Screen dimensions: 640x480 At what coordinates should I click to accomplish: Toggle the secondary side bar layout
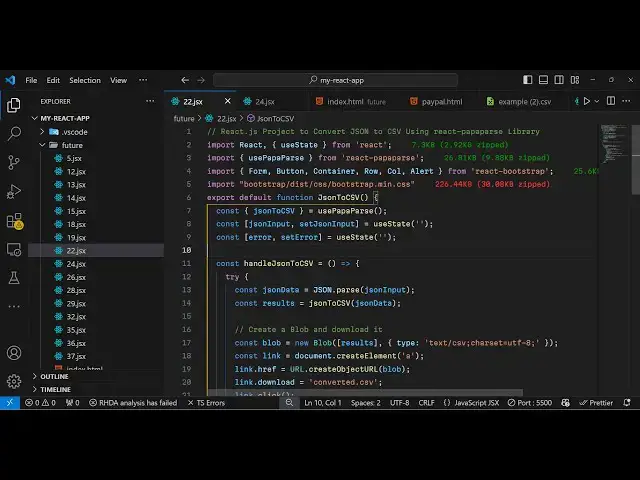coord(559,80)
